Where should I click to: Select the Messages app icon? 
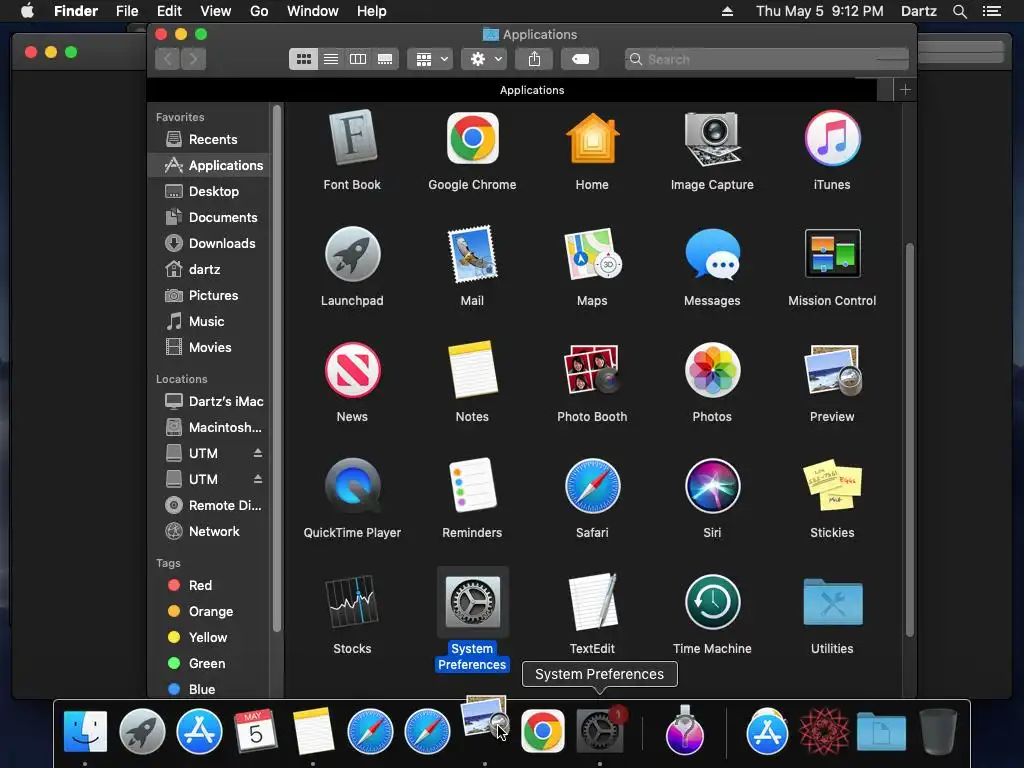pos(712,254)
